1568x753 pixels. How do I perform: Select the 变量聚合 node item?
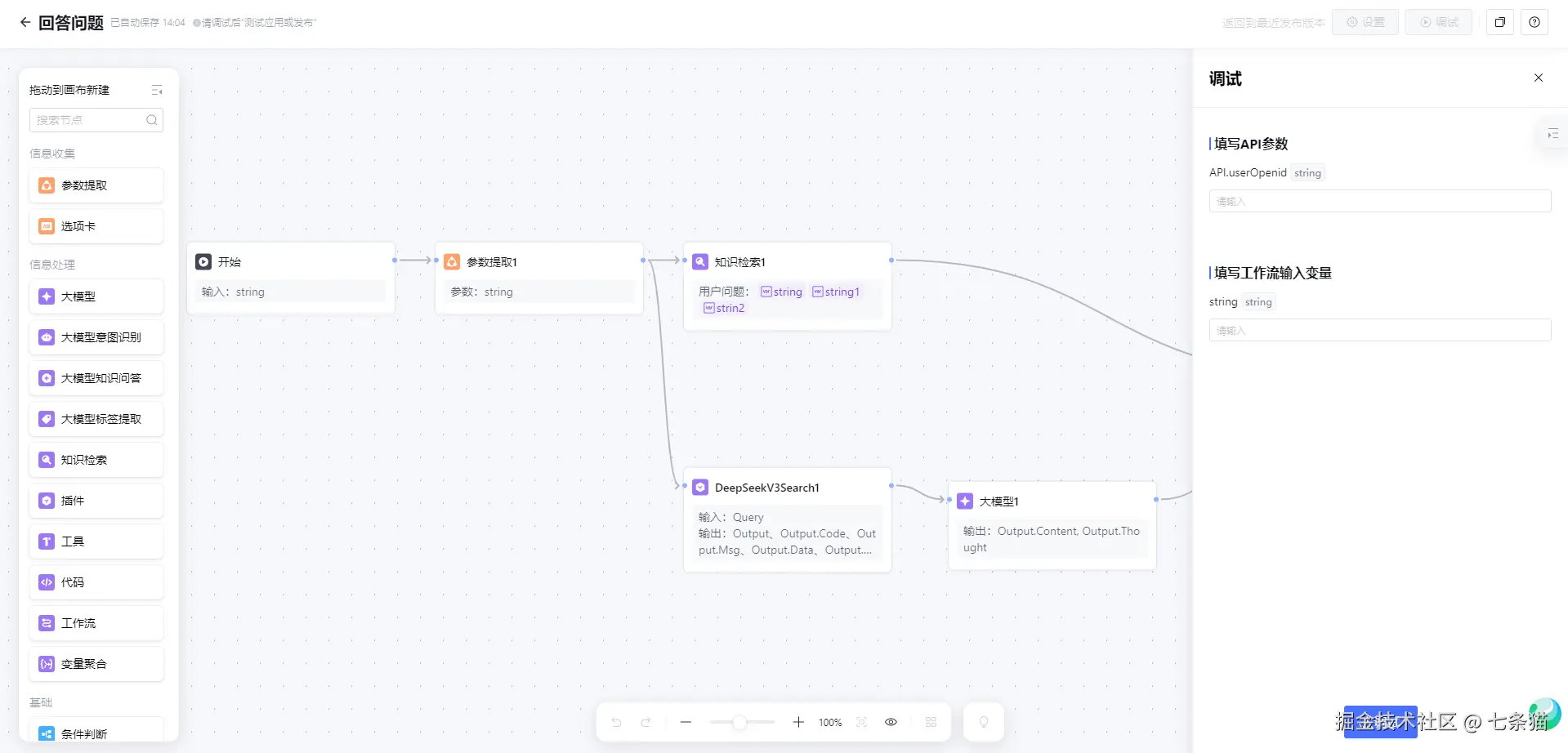96,664
